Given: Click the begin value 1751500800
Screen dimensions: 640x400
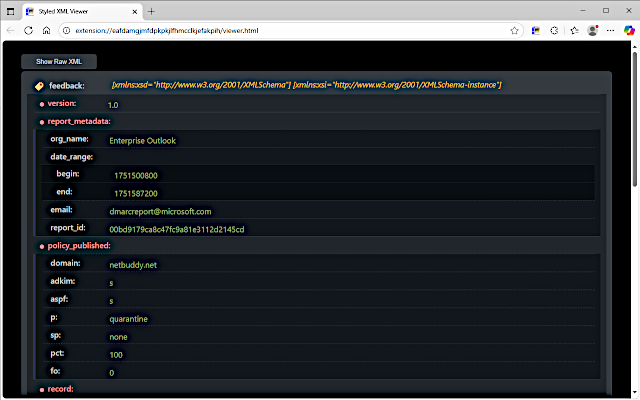Looking at the screenshot, I should tap(136, 176).
